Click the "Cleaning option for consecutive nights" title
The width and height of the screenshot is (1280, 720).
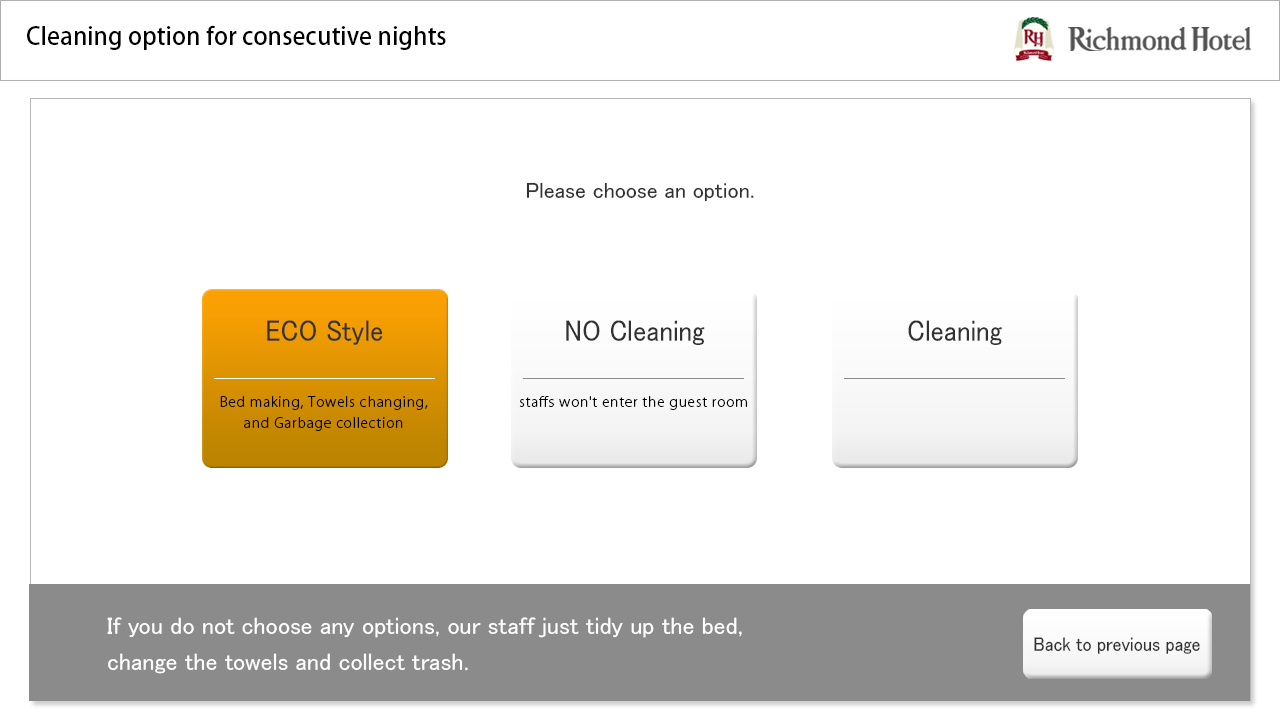(236, 37)
